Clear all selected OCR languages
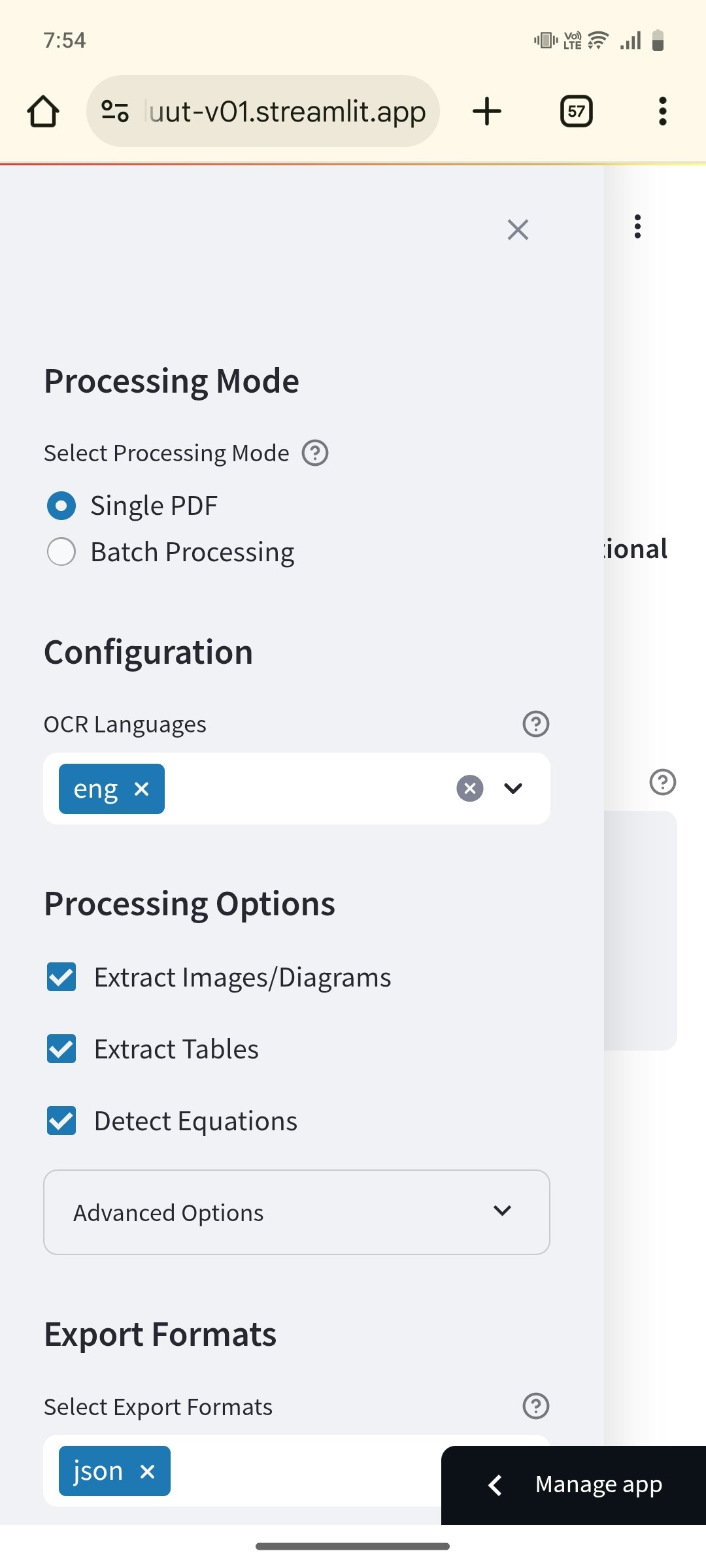The width and height of the screenshot is (706, 1568). [470, 788]
